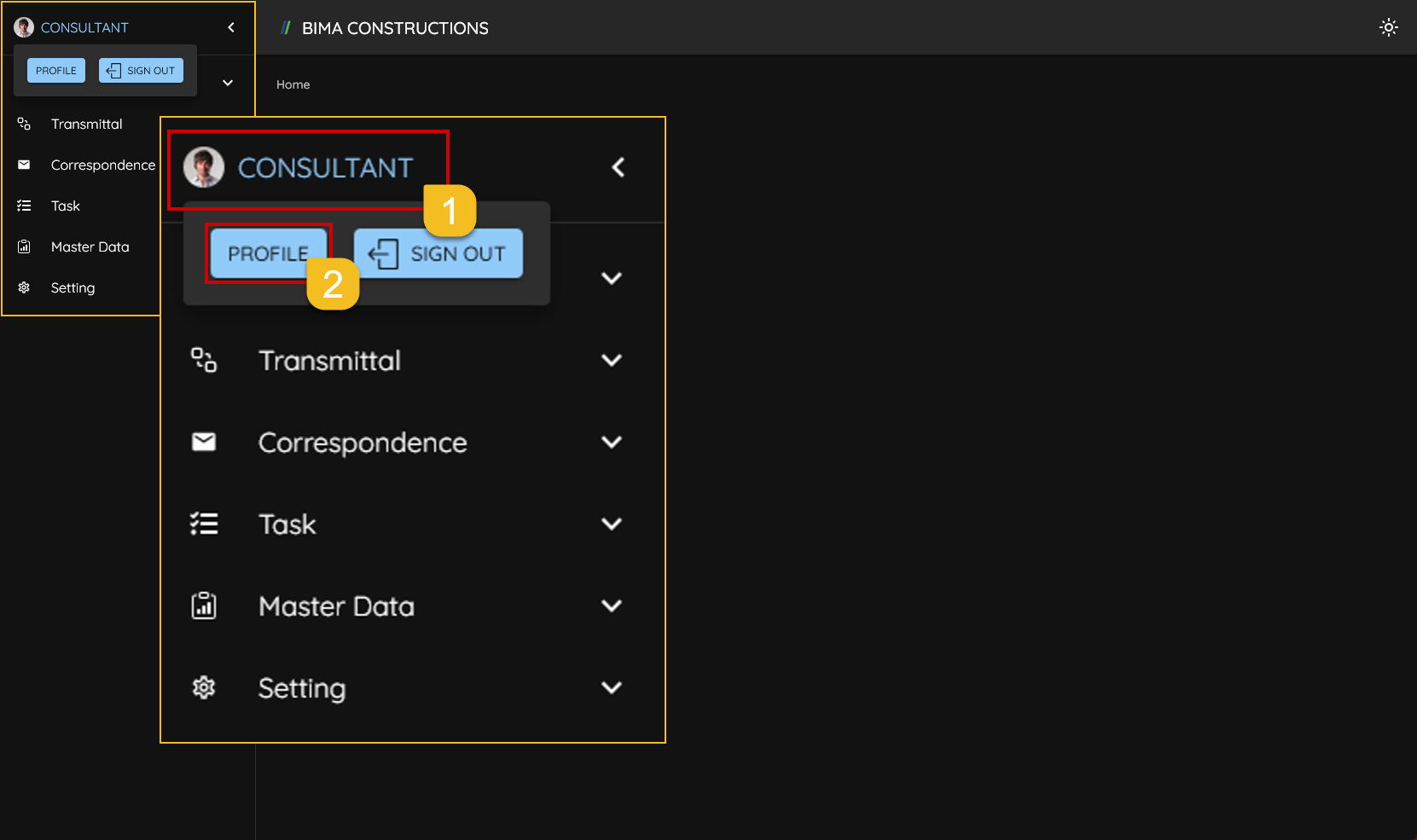Viewport: 1417px width, 840px height.
Task: Click the small sidebar's Master Data icon
Action: [24, 246]
